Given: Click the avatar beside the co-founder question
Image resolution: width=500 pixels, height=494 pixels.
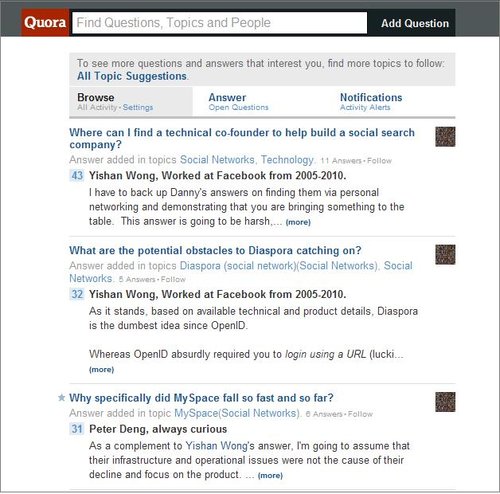Looking at the screenshot, I should pyautogui.click(x=445, y=137).
